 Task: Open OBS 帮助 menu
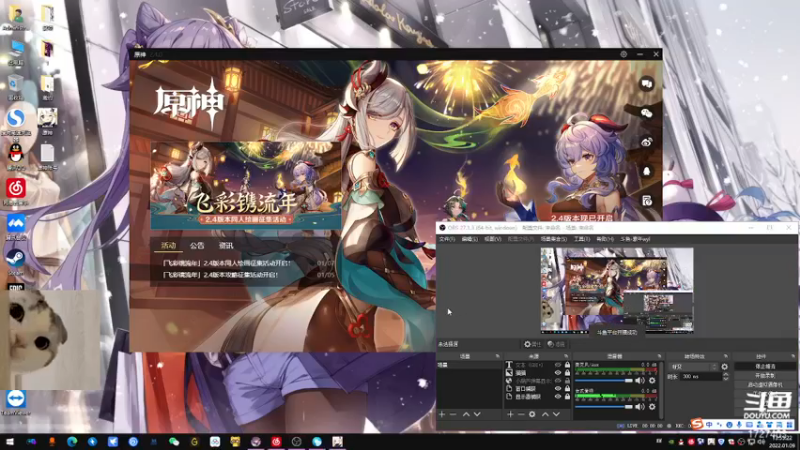(x=605, y=239)
